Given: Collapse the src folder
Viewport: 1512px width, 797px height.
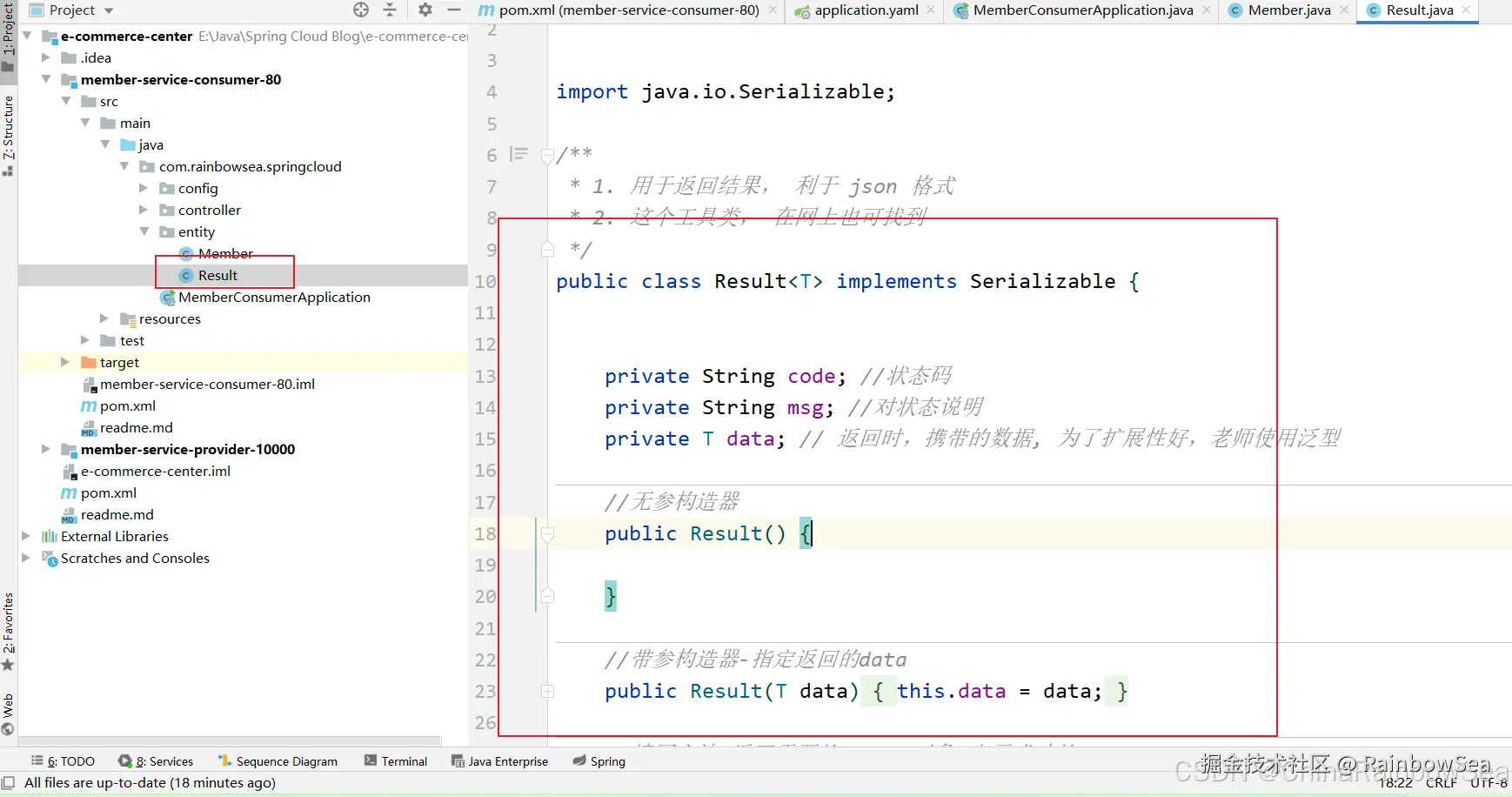Looking at the screenshot, I should pyautogui.click(x=66, y=101).
